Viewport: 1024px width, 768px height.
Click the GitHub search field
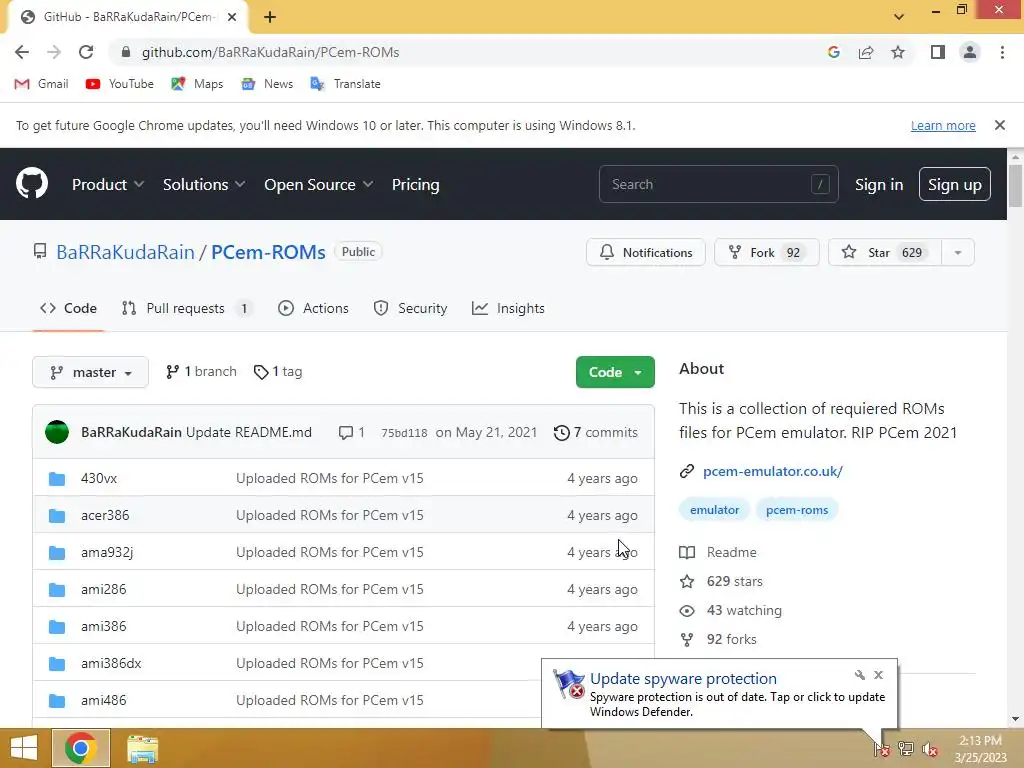[x=718, y=184]
